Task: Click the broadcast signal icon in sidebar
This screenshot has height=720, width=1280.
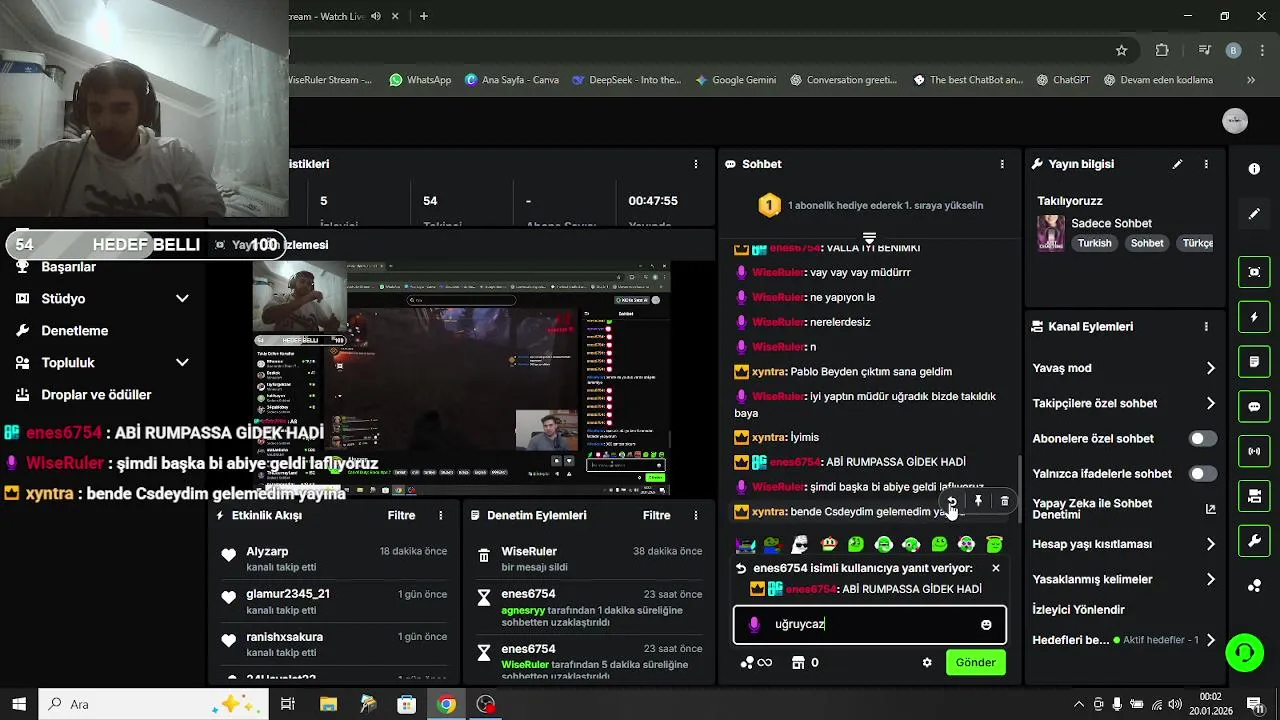Action: [x=1254, y=451]
